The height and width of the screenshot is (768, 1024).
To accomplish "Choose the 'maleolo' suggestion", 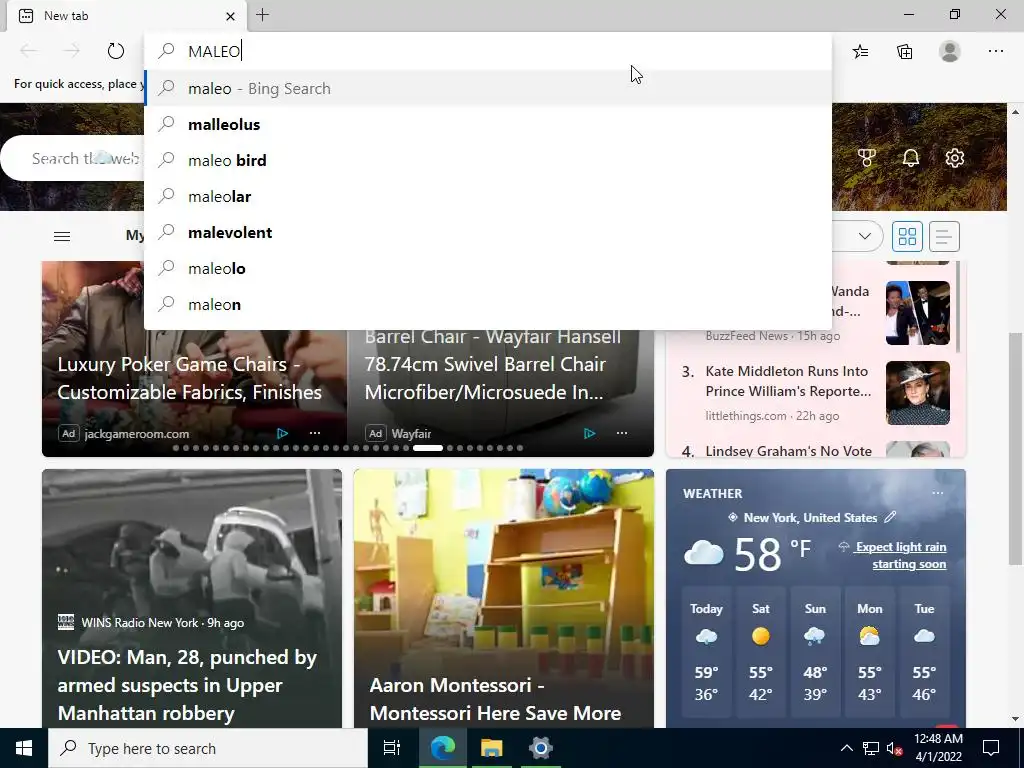I will point(488,268).
